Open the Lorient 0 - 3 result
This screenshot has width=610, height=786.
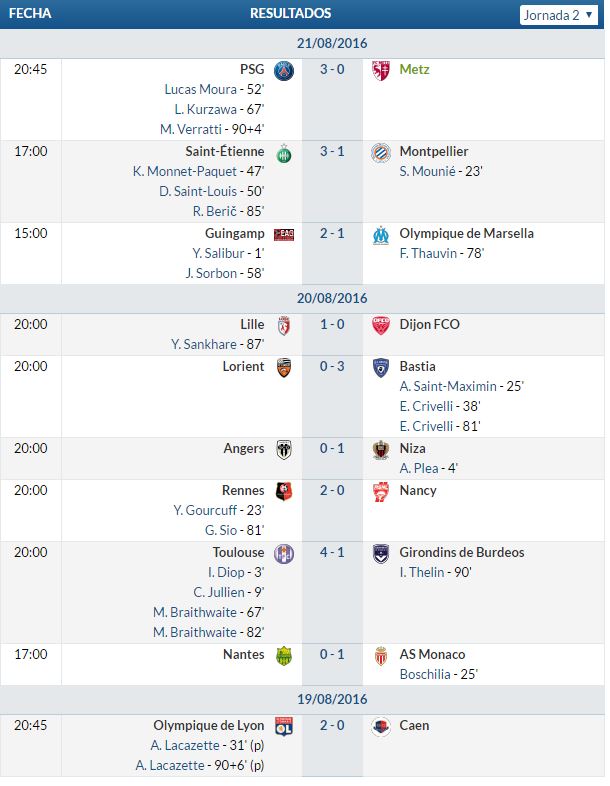click(x=332, y=366)
